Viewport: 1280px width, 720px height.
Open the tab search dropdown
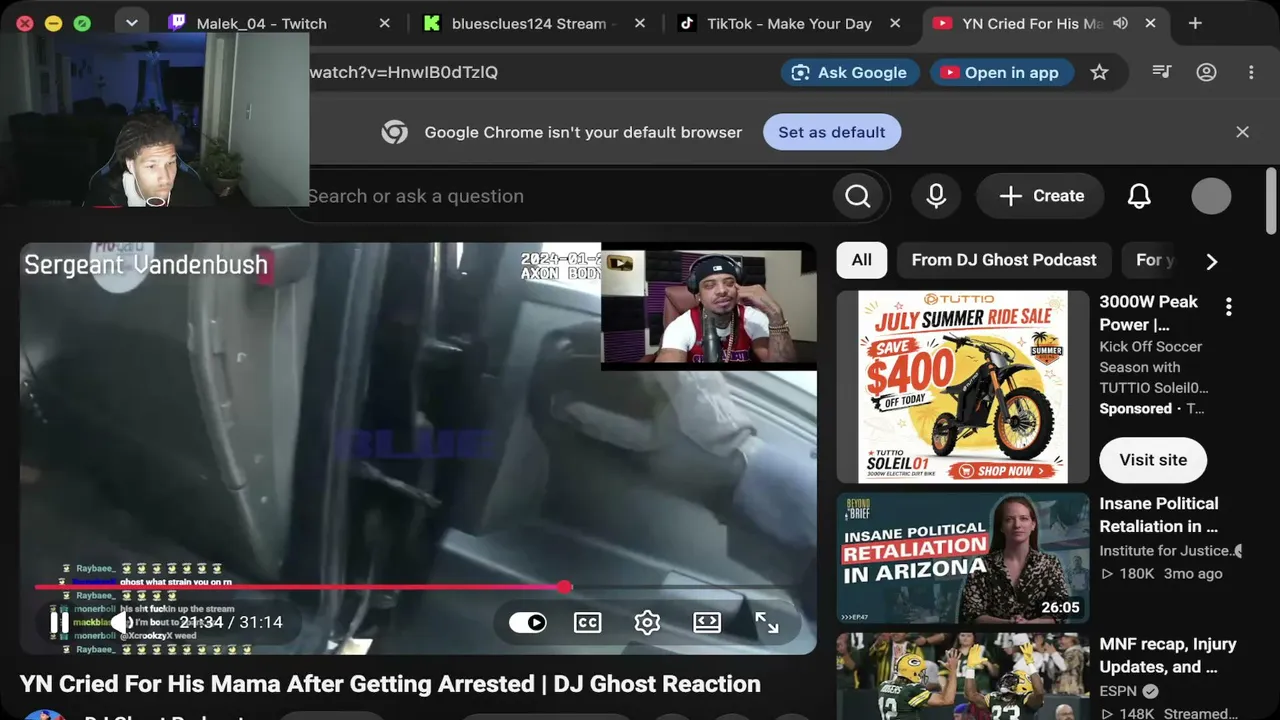(131, 23)
